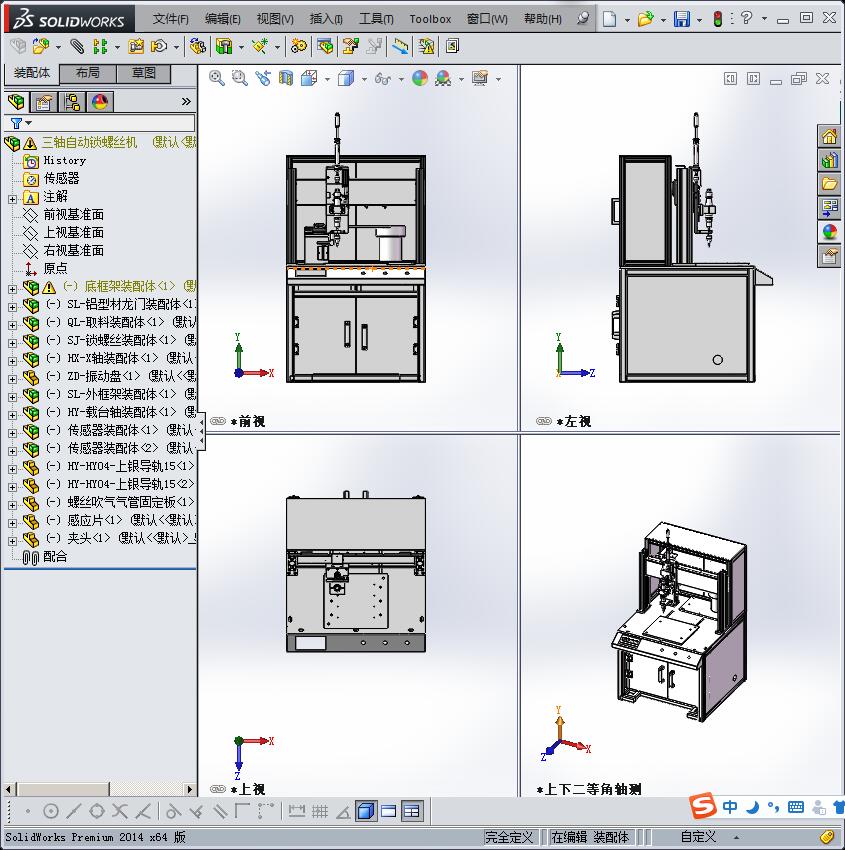This screenshot has height=850, width=845.
Task: Open the PropertyManager tab icon
Action: tap(43, 101)
